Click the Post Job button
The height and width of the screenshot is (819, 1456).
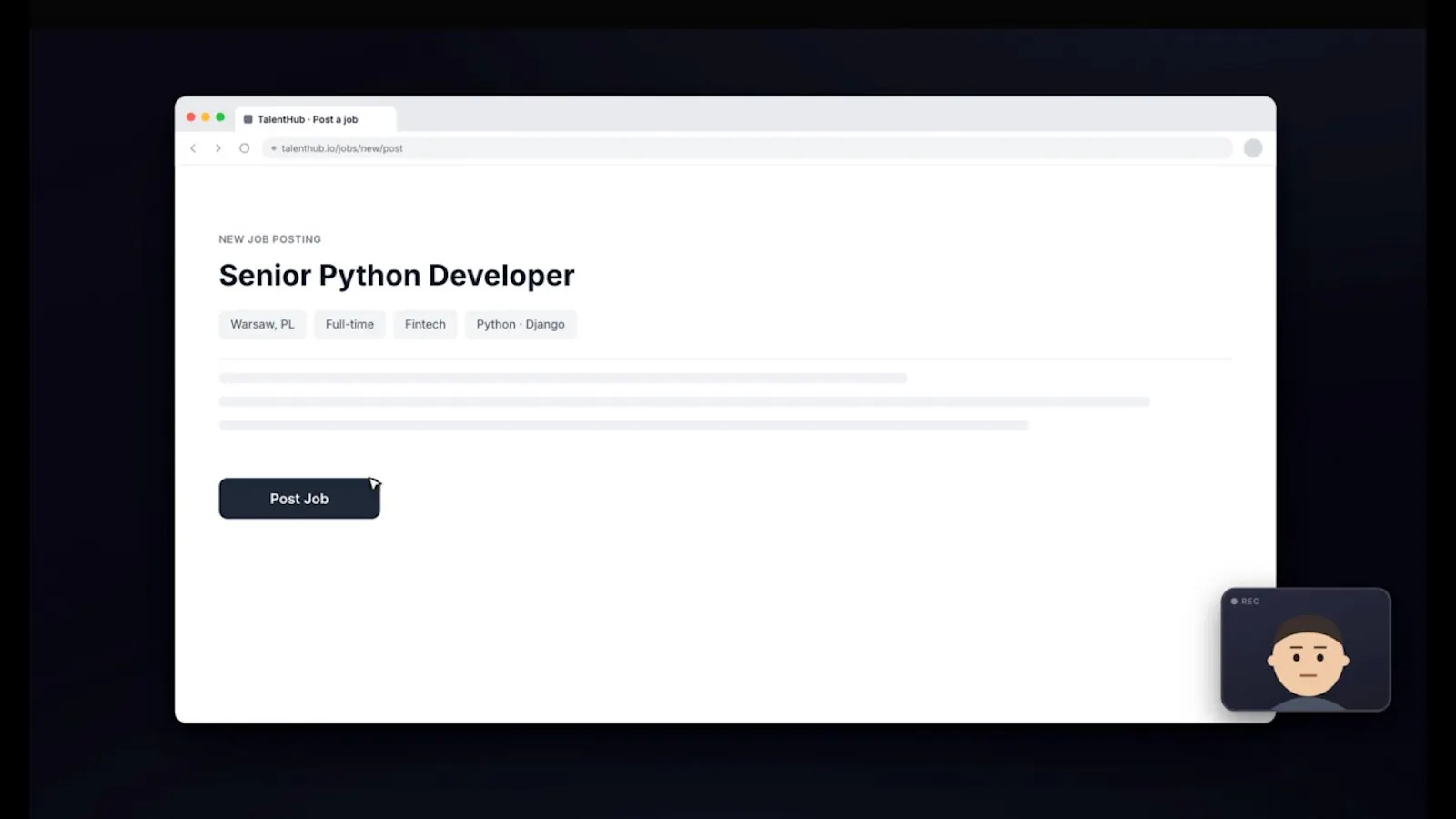pyautogui.click(x=299, y=499)
